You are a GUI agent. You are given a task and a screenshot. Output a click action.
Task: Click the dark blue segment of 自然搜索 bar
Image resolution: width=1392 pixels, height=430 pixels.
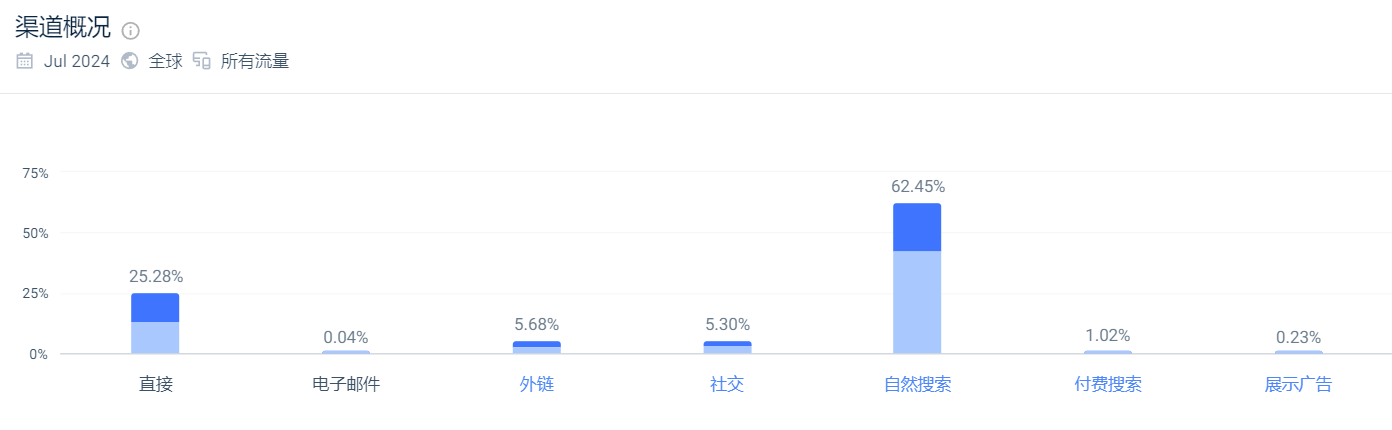tap(917, 227)
